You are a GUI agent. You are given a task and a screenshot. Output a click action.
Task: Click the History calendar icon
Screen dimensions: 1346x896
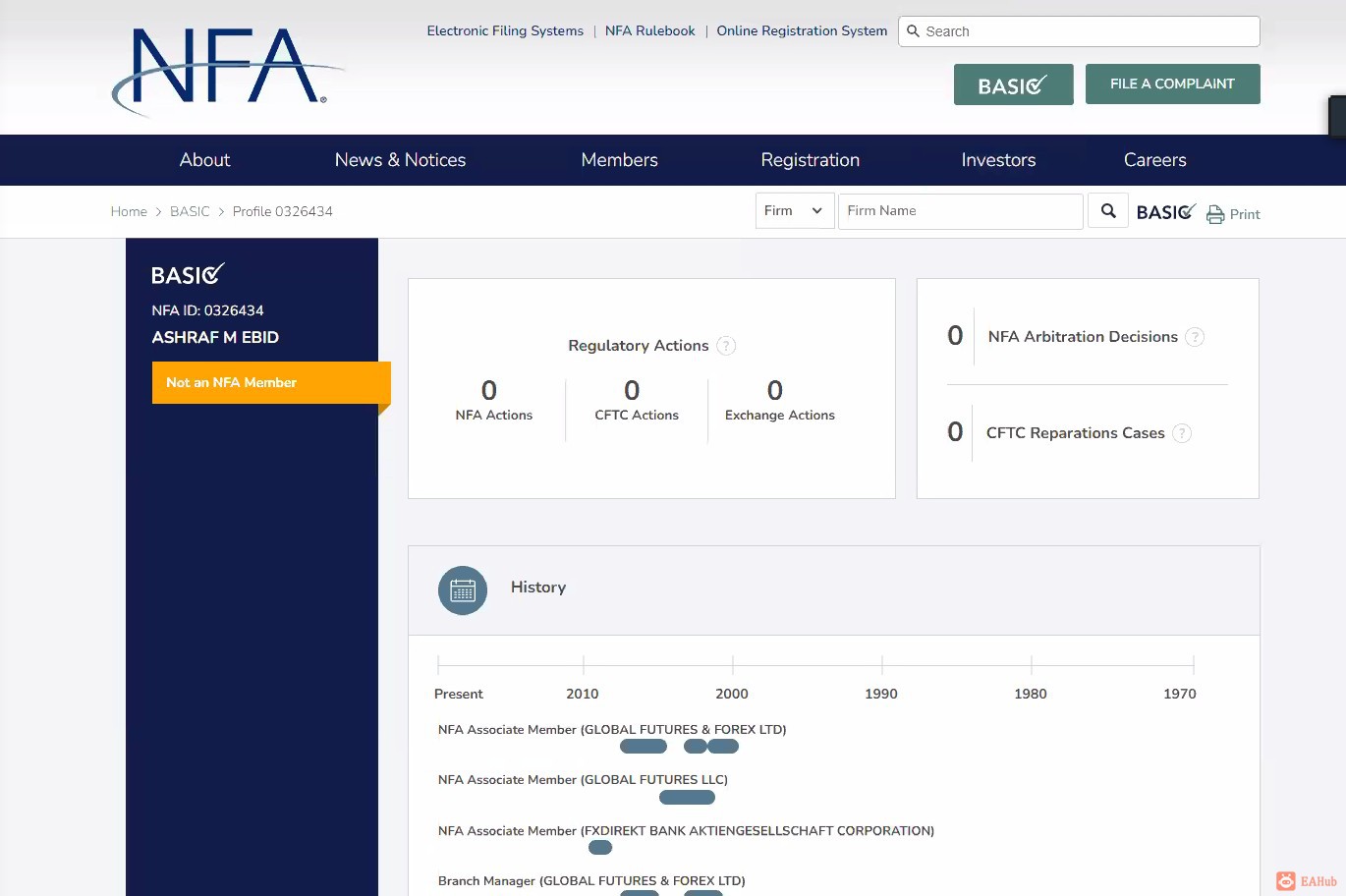[463, 590]
